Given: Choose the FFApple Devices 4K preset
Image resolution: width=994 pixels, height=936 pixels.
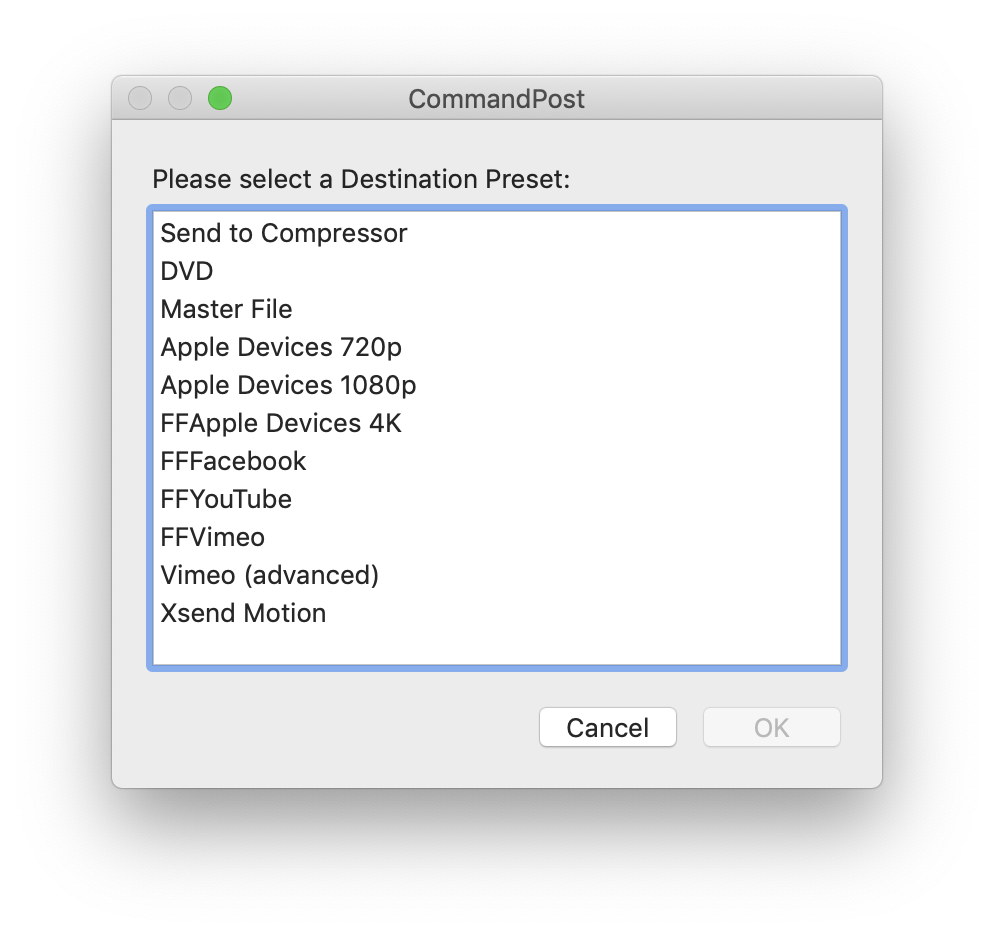Looking at the screenshot, I should point(280,423).
